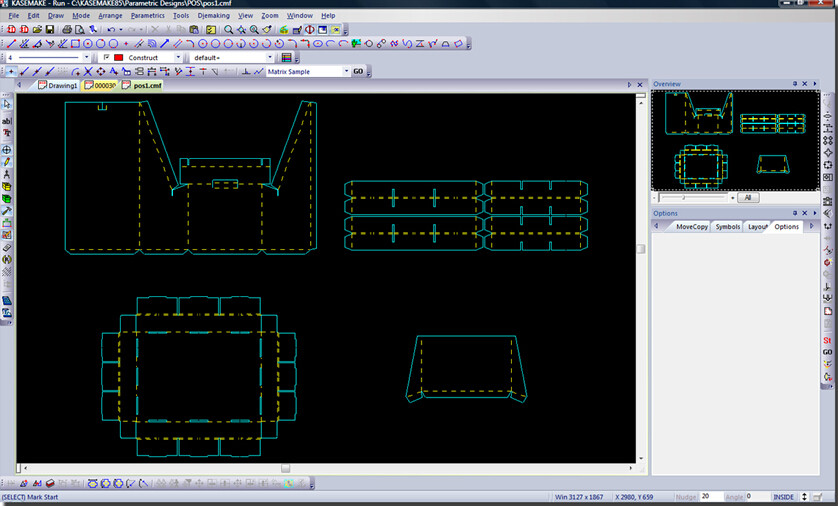The height and width of the screenshot is (506, 838).
Task: Click the red eraser icon in bottom toolbar
Action: pos(50,483)
